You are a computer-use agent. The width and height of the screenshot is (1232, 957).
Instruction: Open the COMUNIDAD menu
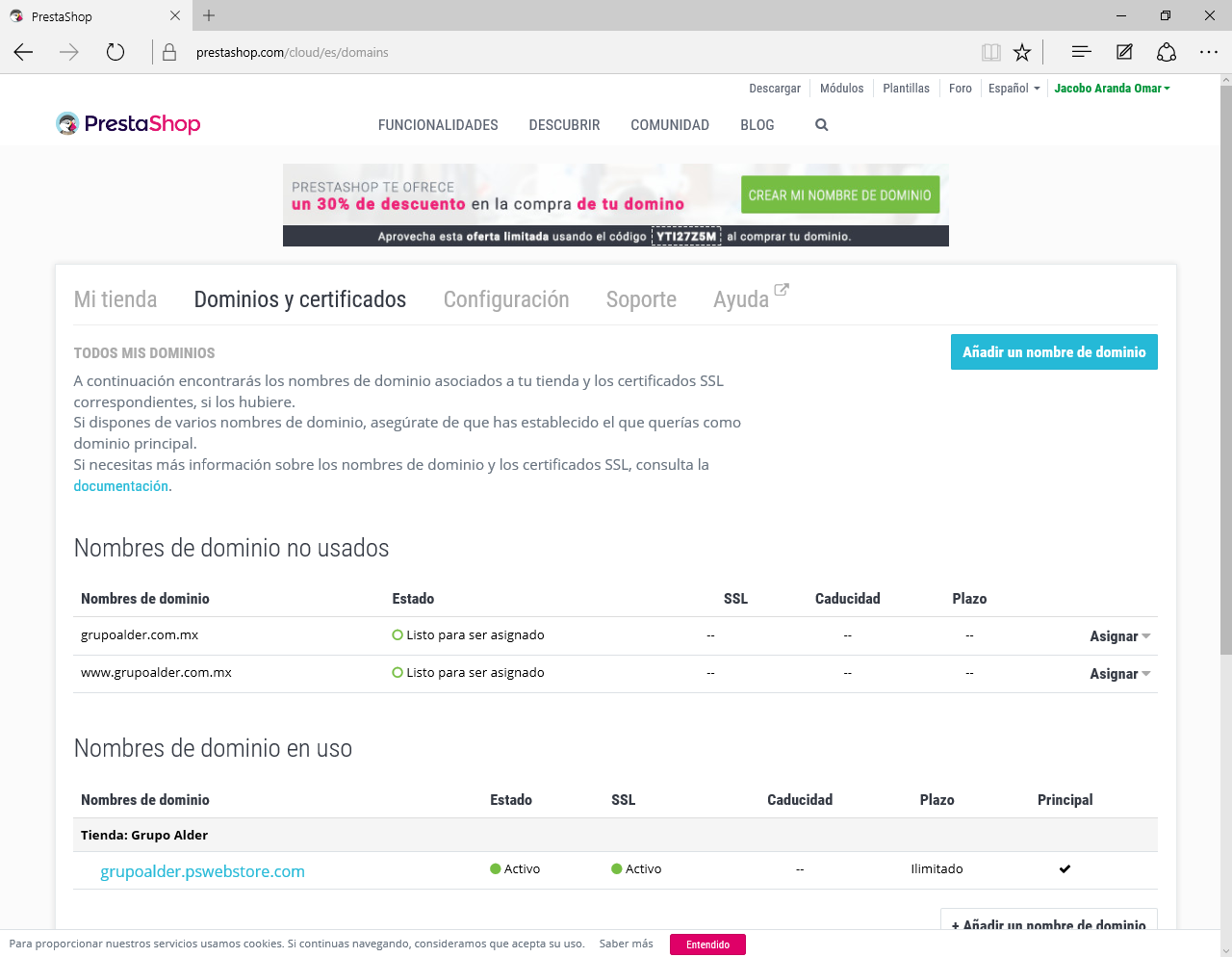670,125
